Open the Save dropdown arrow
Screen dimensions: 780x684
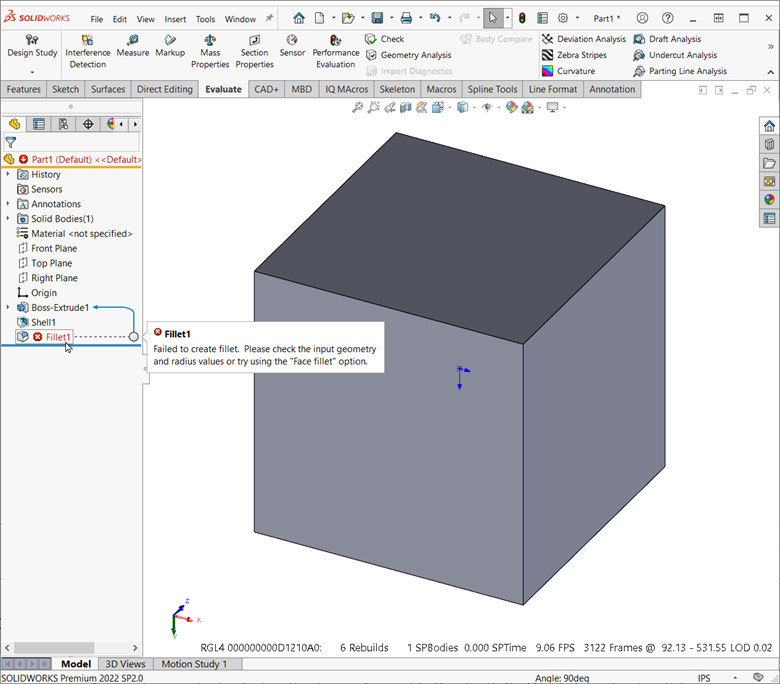(391, 18)
